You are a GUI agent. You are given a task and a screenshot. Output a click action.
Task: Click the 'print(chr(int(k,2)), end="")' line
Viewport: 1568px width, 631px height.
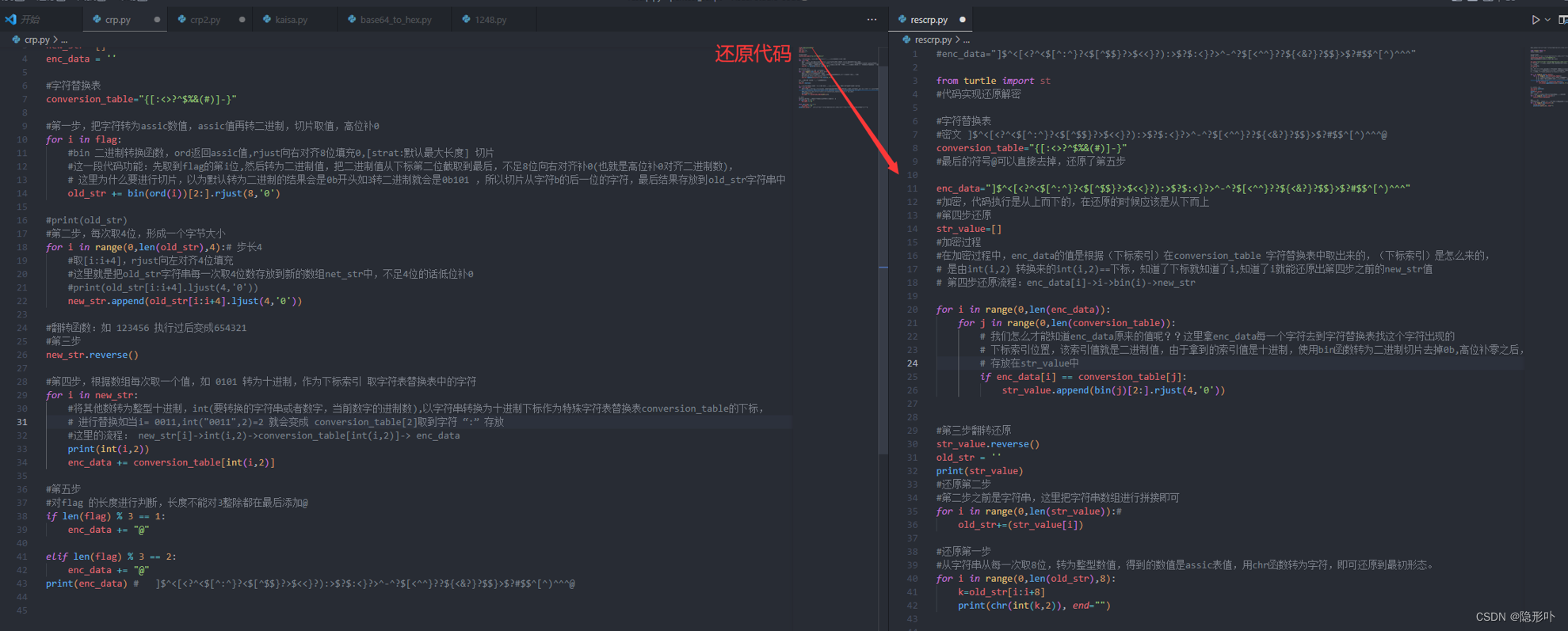tap(1034, 606)
